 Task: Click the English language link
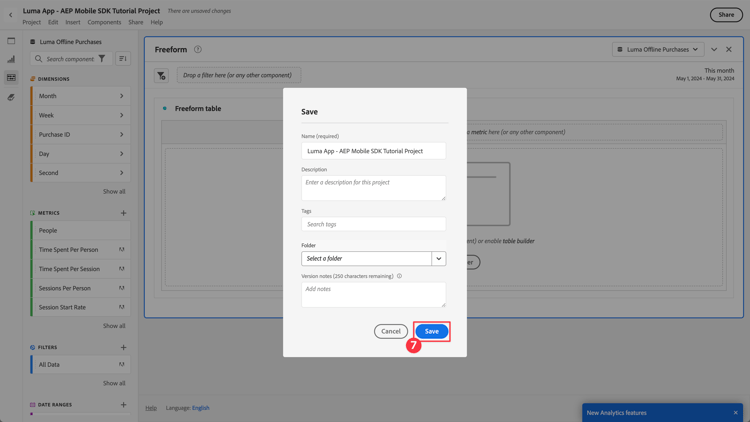[x=201, y=408]
